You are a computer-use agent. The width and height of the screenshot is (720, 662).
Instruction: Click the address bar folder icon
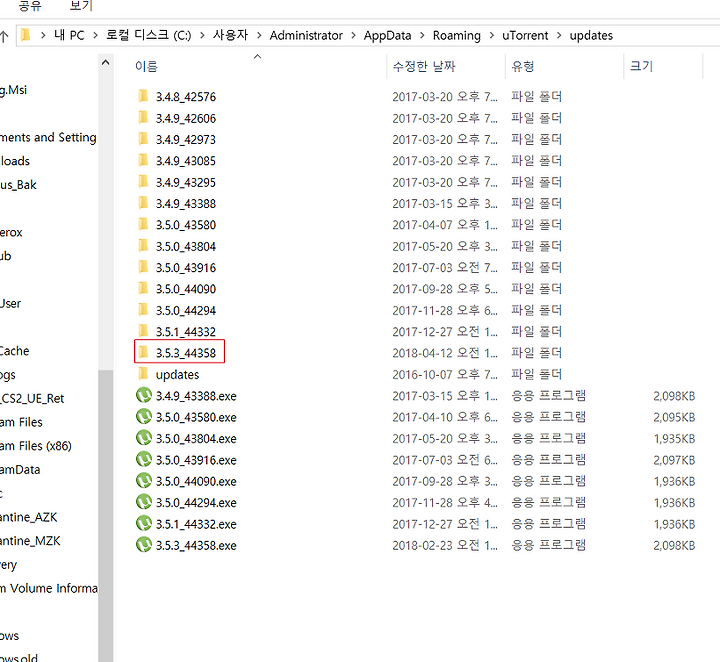(x=26, y=35)
